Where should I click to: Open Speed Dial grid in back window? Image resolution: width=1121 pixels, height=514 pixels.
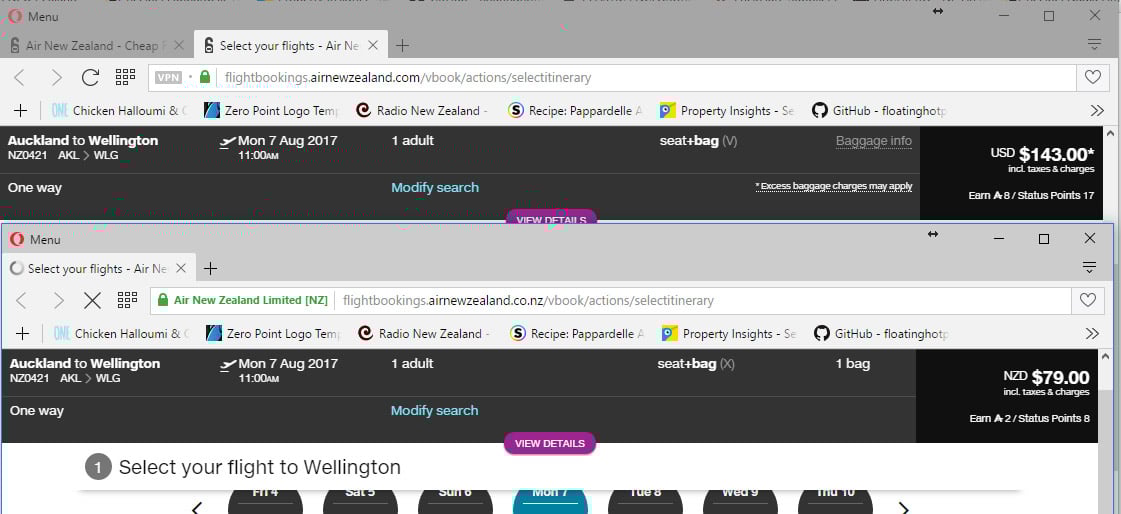point(125,76)
